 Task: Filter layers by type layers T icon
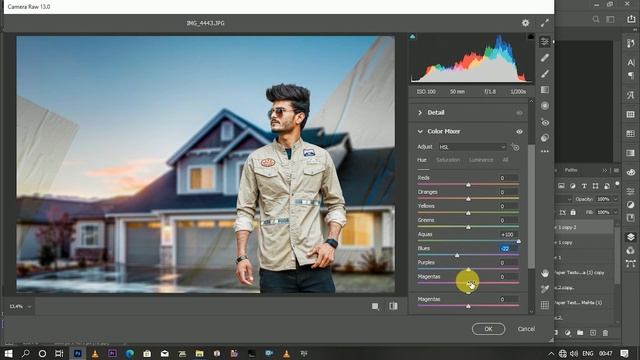pyautogui.click(x=584, y=186)
